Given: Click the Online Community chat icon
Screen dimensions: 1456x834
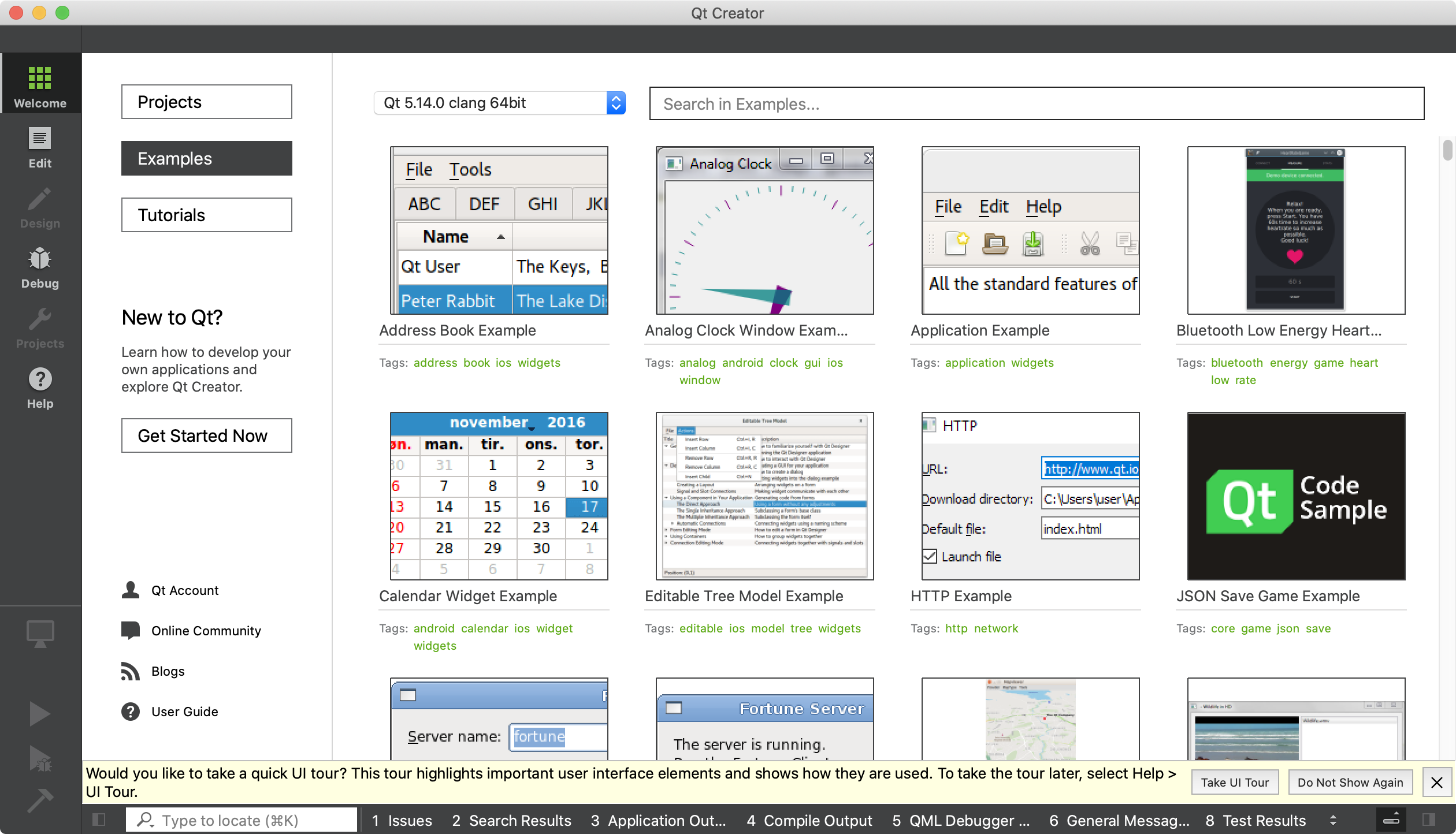Looking at the screenshot, I should (131, 630).
